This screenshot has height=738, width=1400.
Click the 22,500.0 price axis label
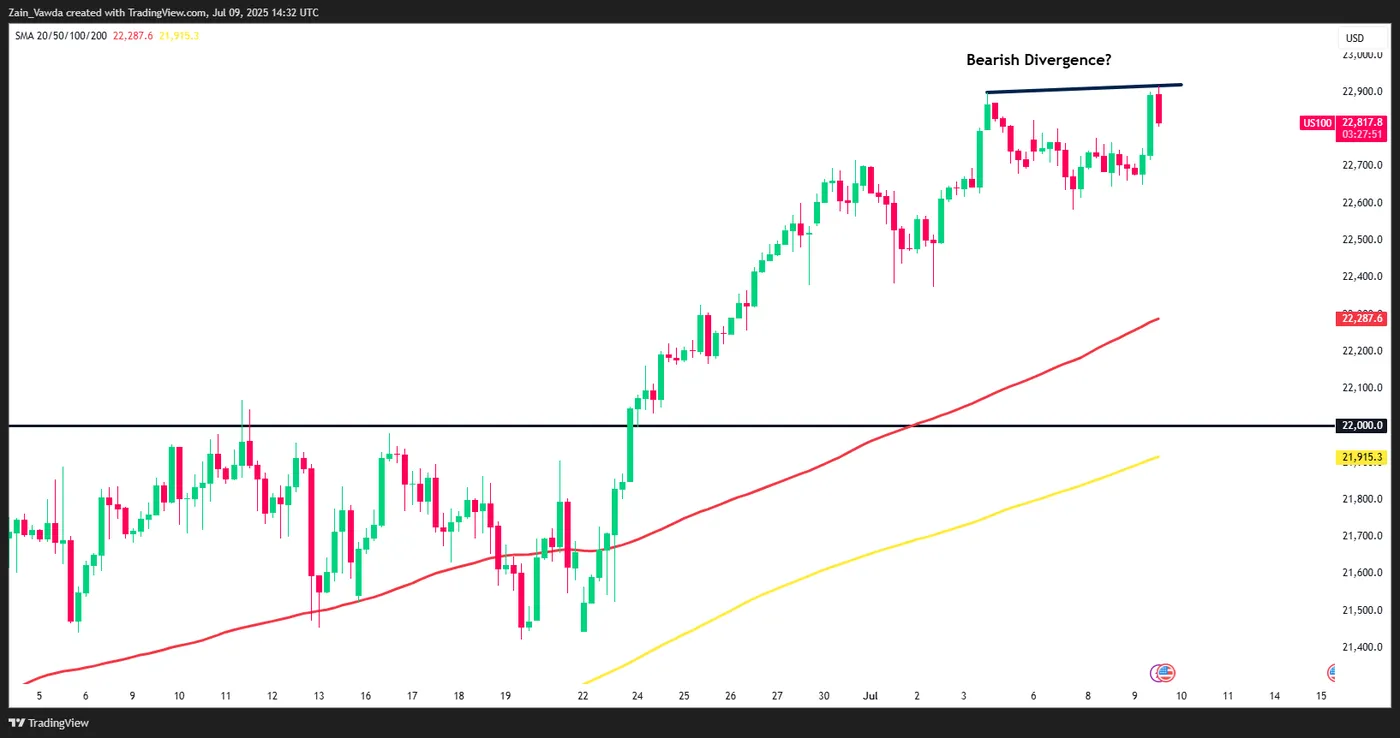click(1364, 240)
